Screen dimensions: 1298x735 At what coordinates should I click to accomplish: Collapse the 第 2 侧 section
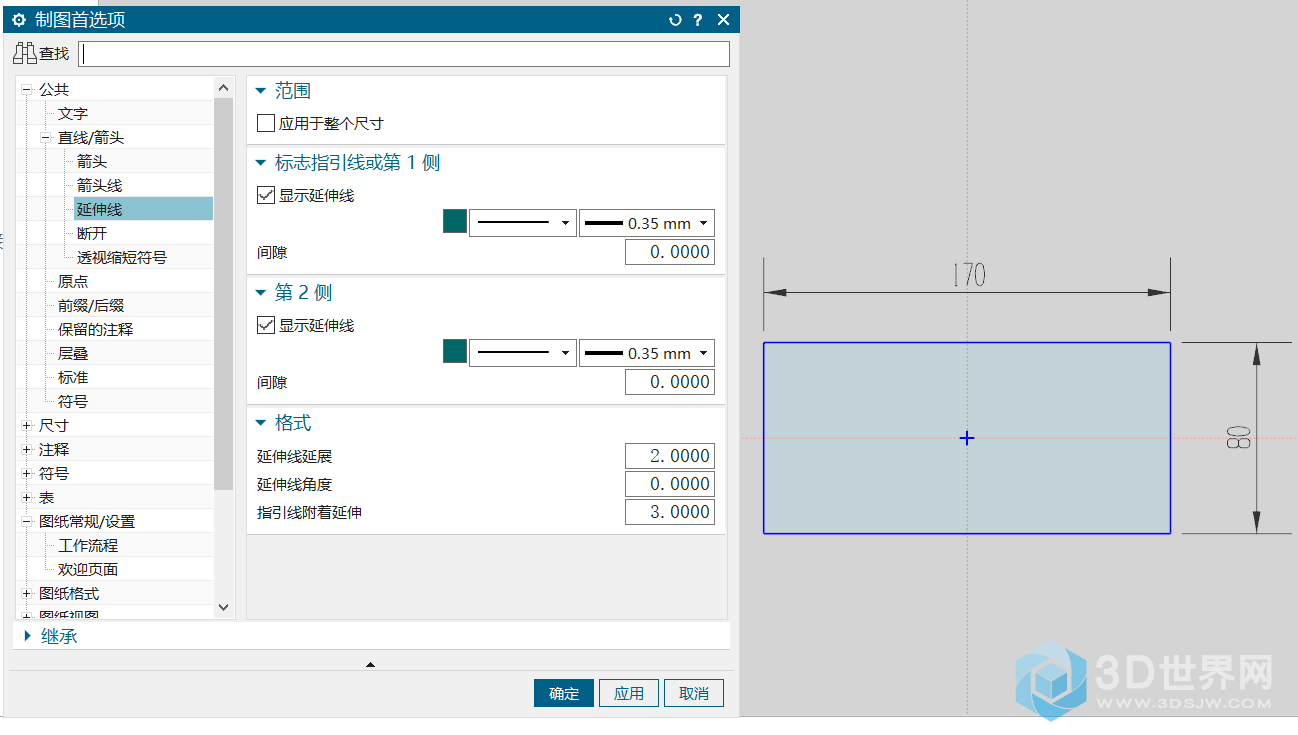(x=262, y=293)
